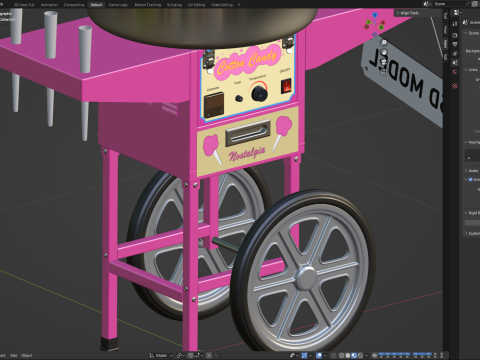480x360 pixels.
Task: Open the scene browse icon beside Scene field
Action: pos(427,4)
